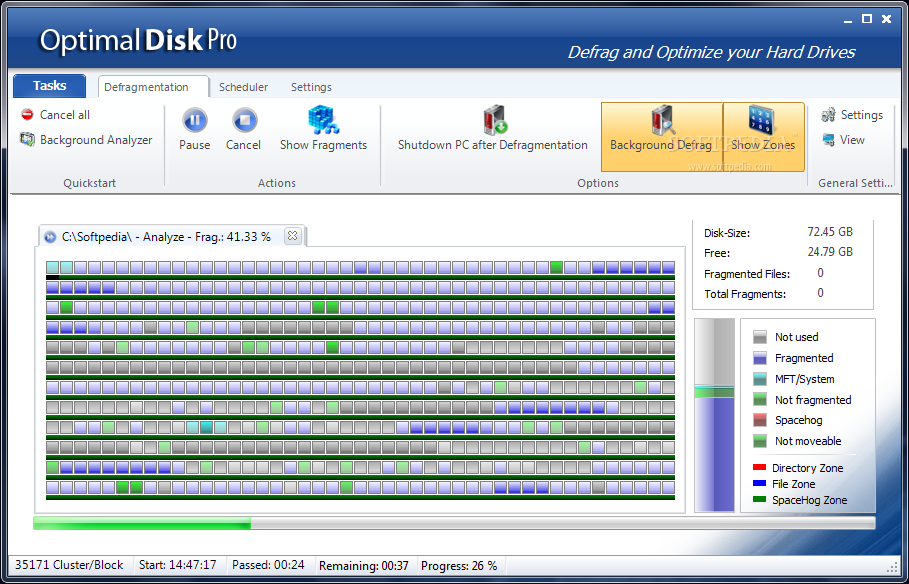This screenshot has width=909, height=584.
Task: Click the Fragmented Files label
Action: [x=747, y=274]
